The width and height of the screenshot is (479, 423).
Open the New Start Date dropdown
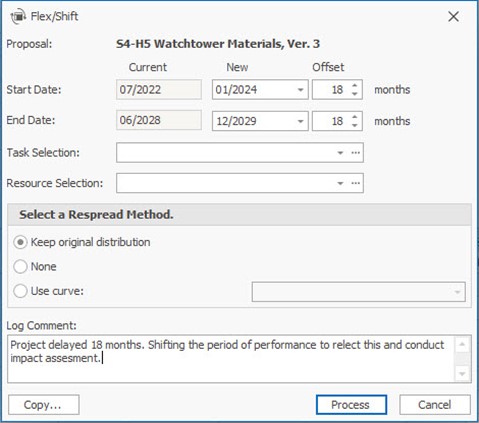300,90
